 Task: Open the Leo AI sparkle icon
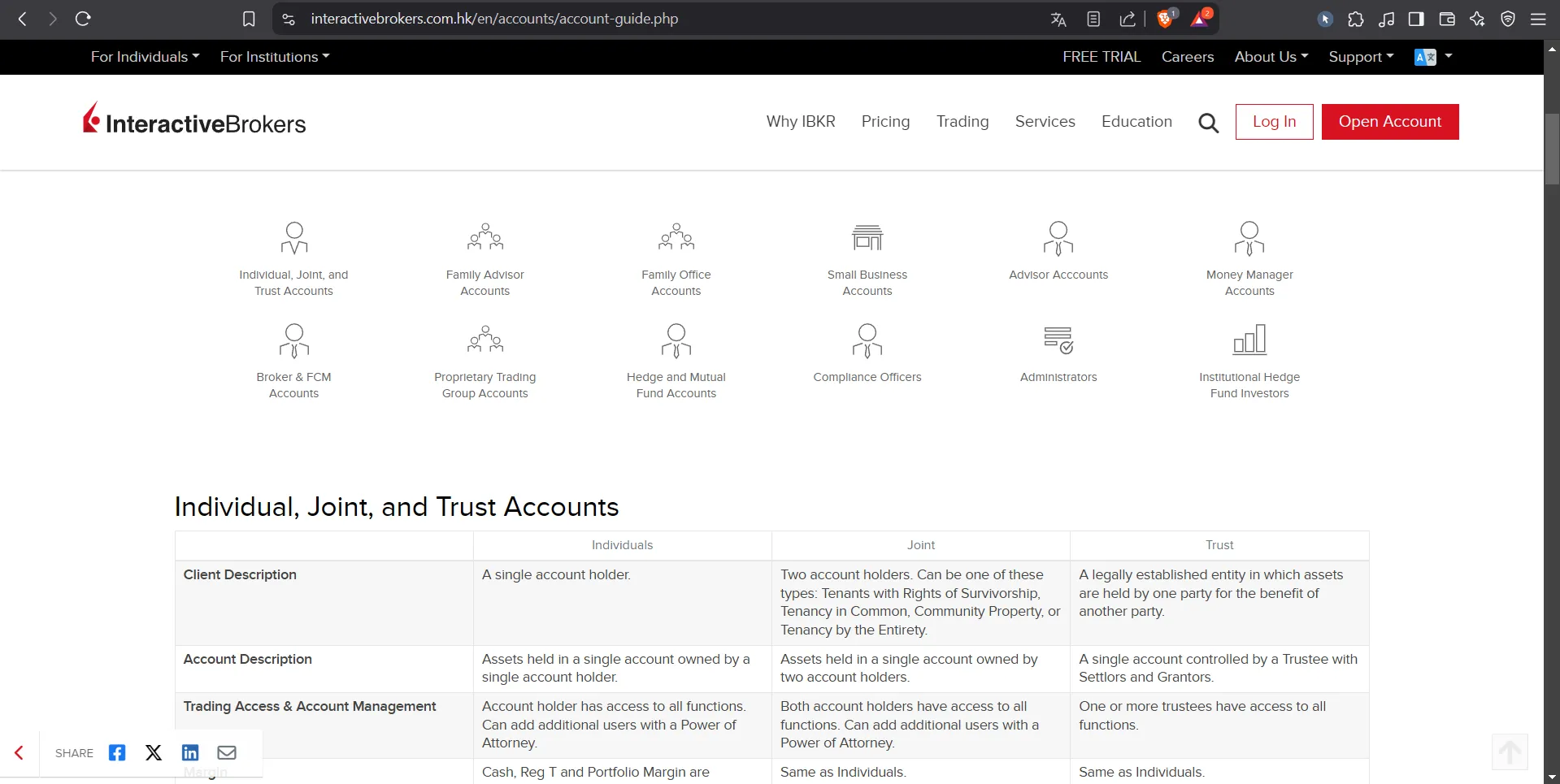pos(1477,19)
